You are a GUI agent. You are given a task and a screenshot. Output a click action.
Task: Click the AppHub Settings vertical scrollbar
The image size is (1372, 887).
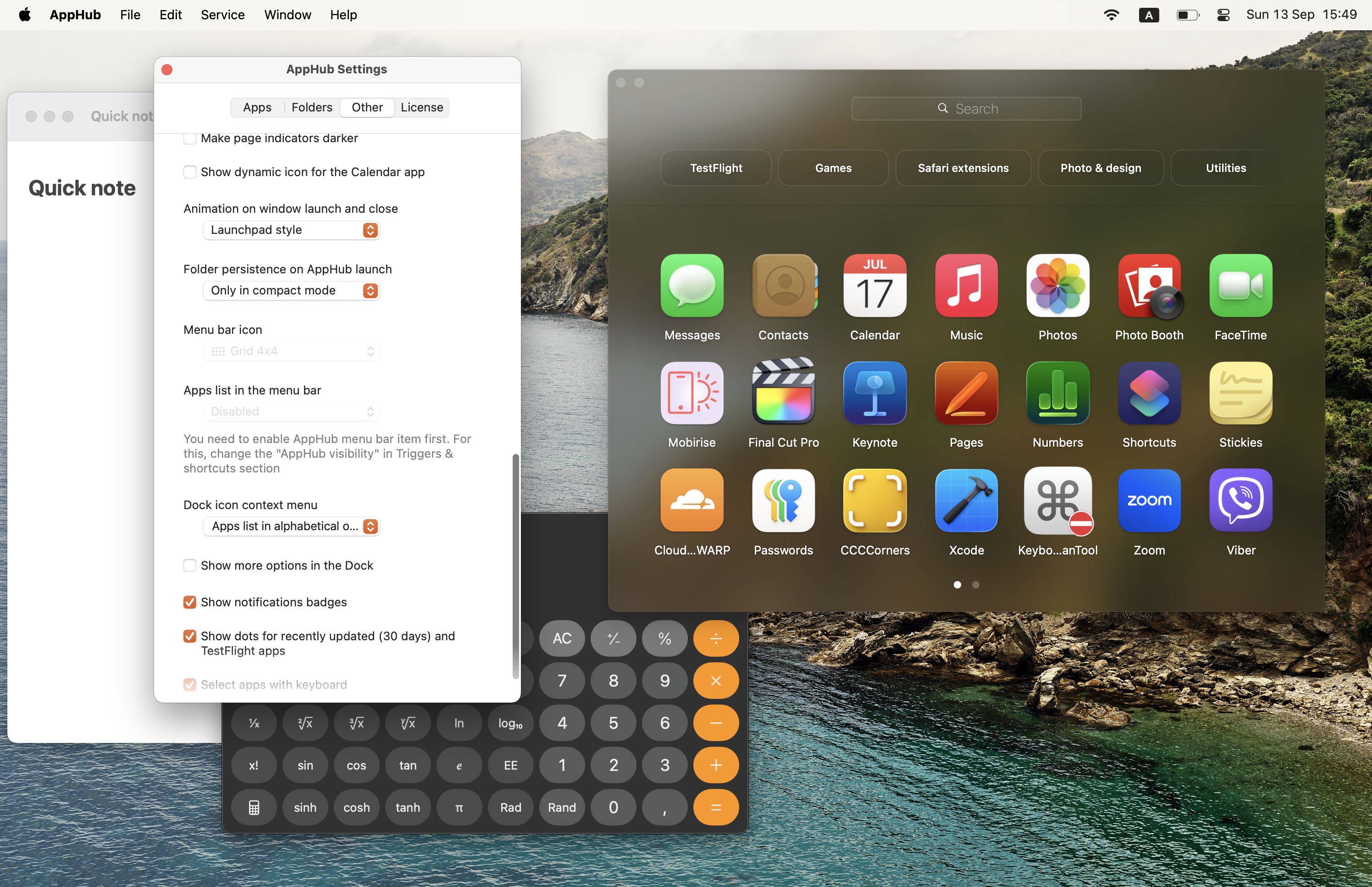[516, 567]
